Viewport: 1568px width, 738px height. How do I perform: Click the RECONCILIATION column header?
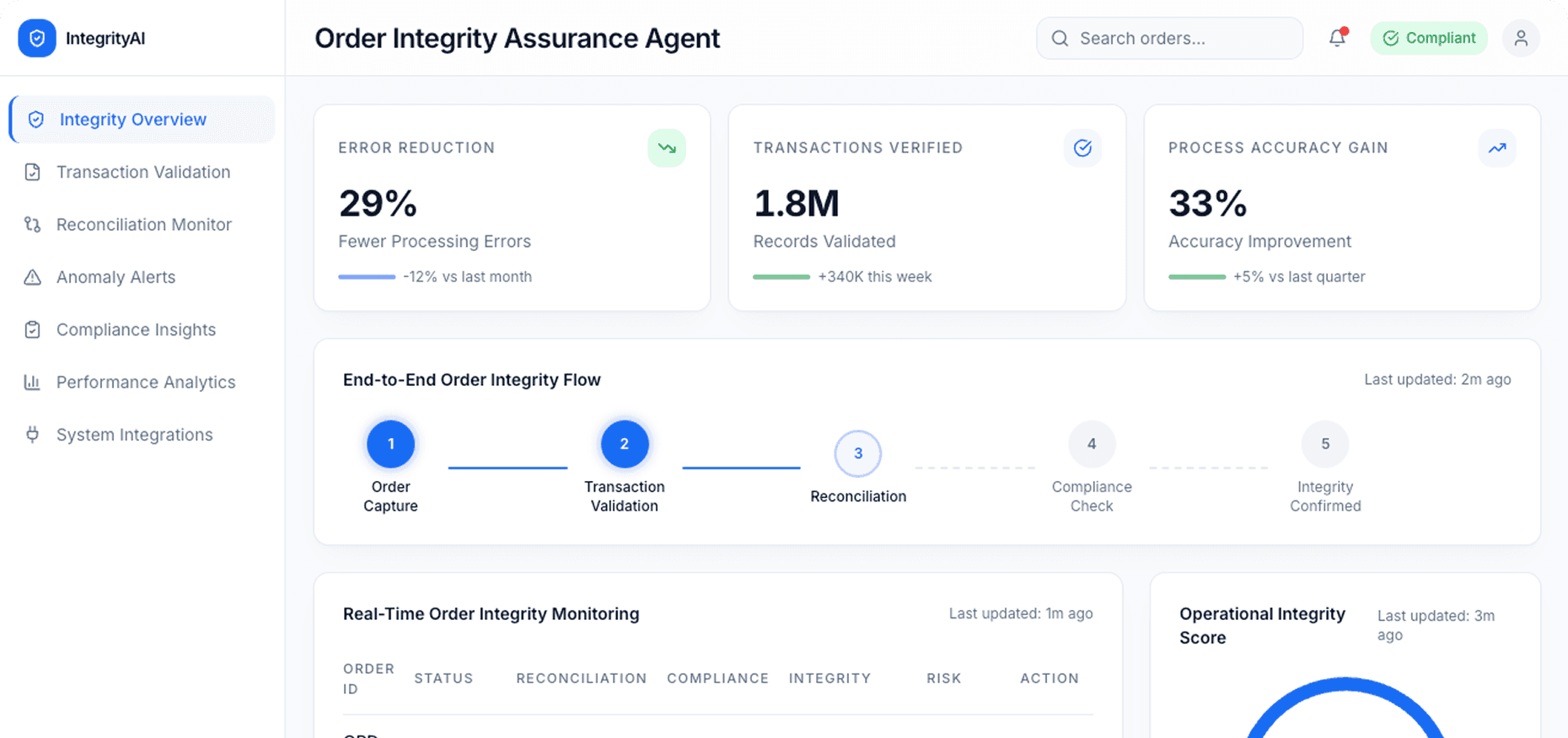582,678
